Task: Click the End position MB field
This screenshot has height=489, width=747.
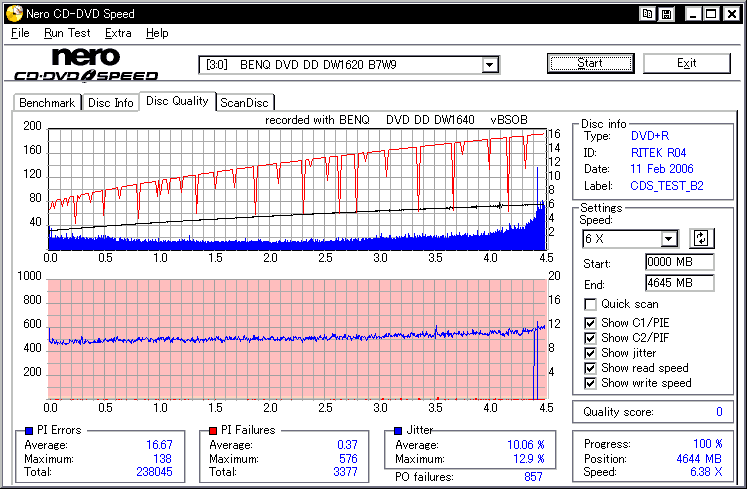Action: 679,283
